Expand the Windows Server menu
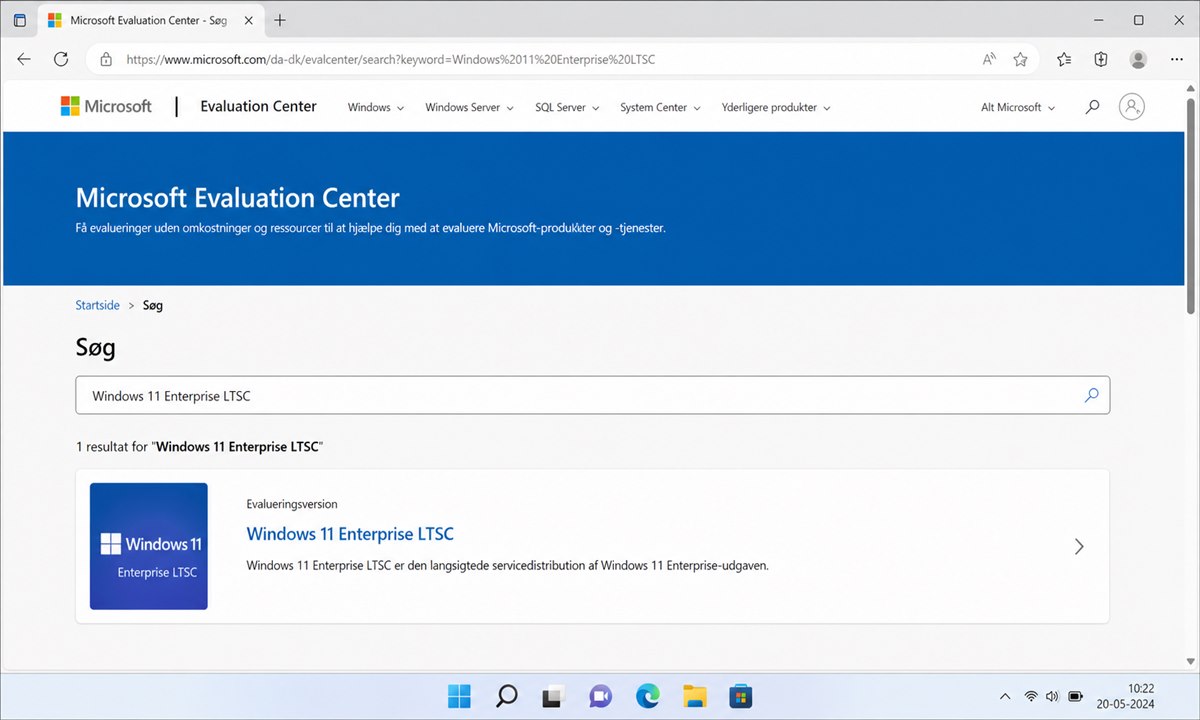1200x720 pixels. click(x=469, y=107)
